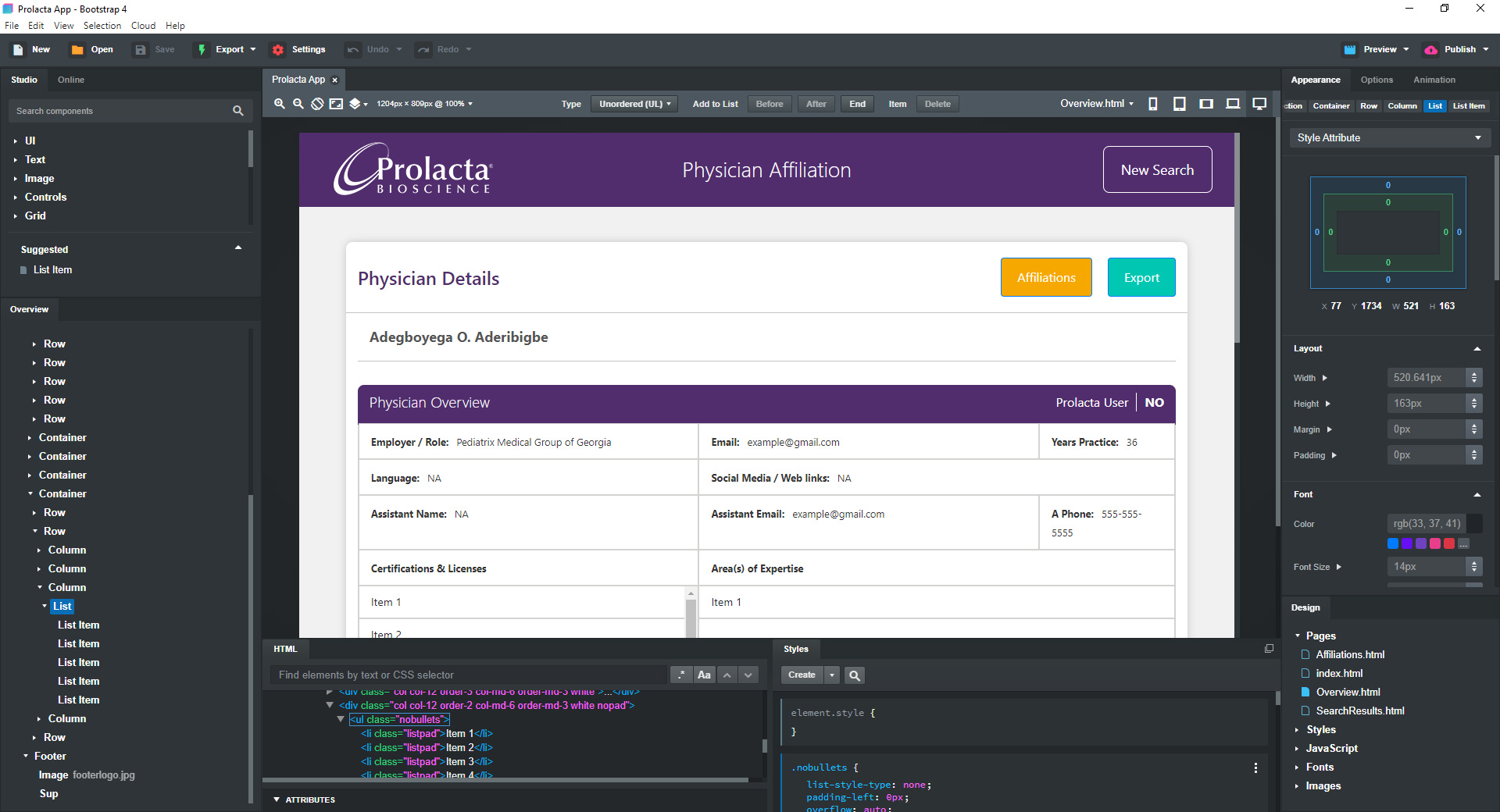This screenshot has width=1500, height=812.
Task: Click the Find elements HTML search field
Action: pyautogui.click(x=469, y=675)
